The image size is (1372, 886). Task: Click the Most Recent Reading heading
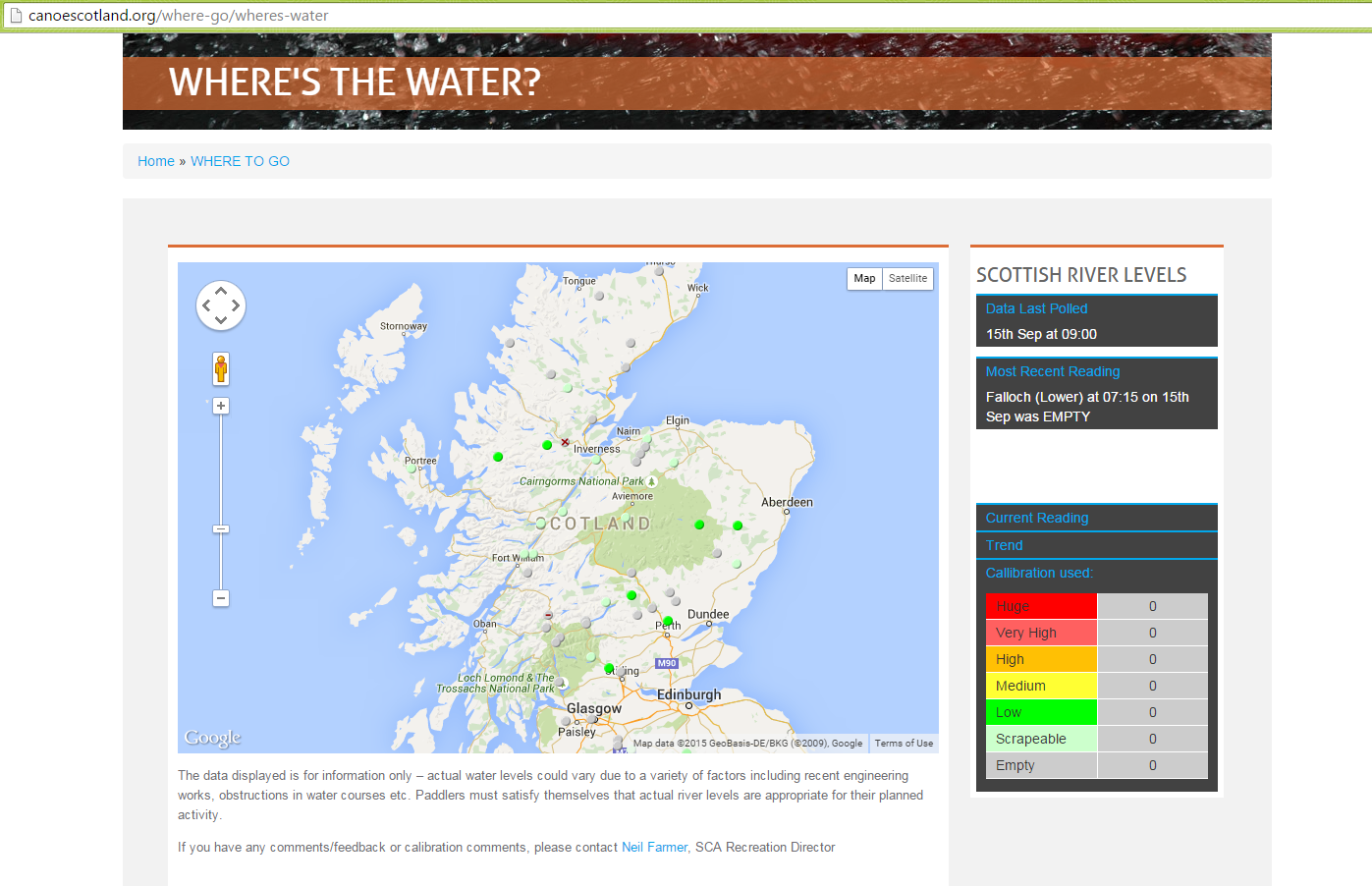(1053, 371)
